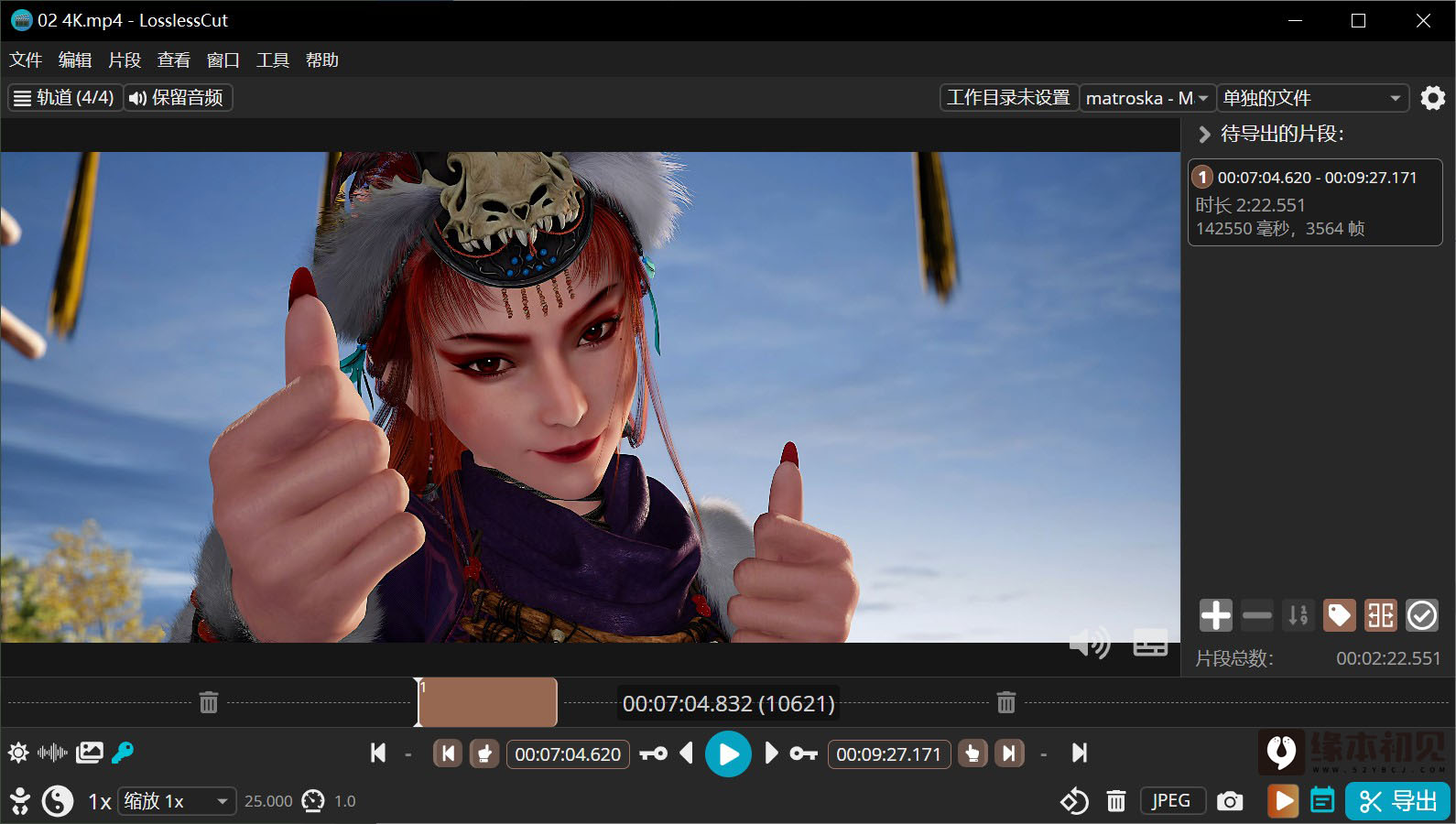The height and width of the screenshot is (824, 1456).
Task: Click the reorder segments sort icon
Action: click(1298, 615)
